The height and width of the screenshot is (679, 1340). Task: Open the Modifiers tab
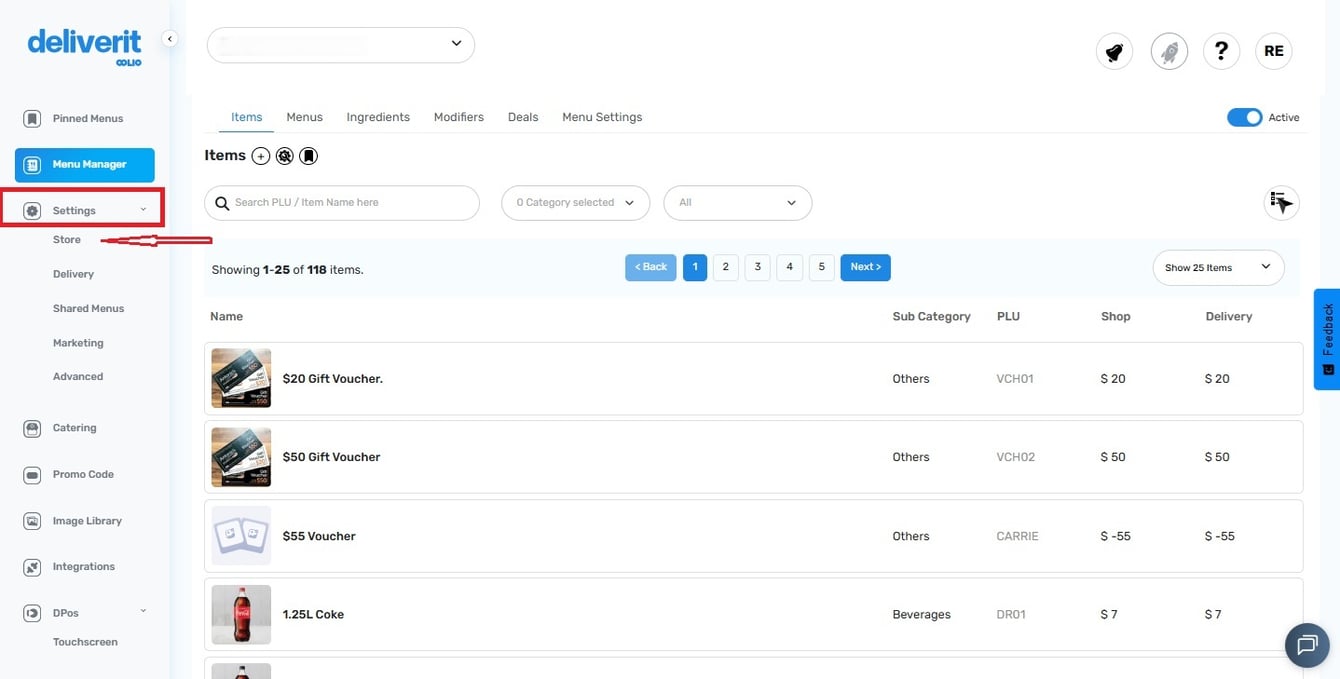pyautogui.click(x=459, y=118)
